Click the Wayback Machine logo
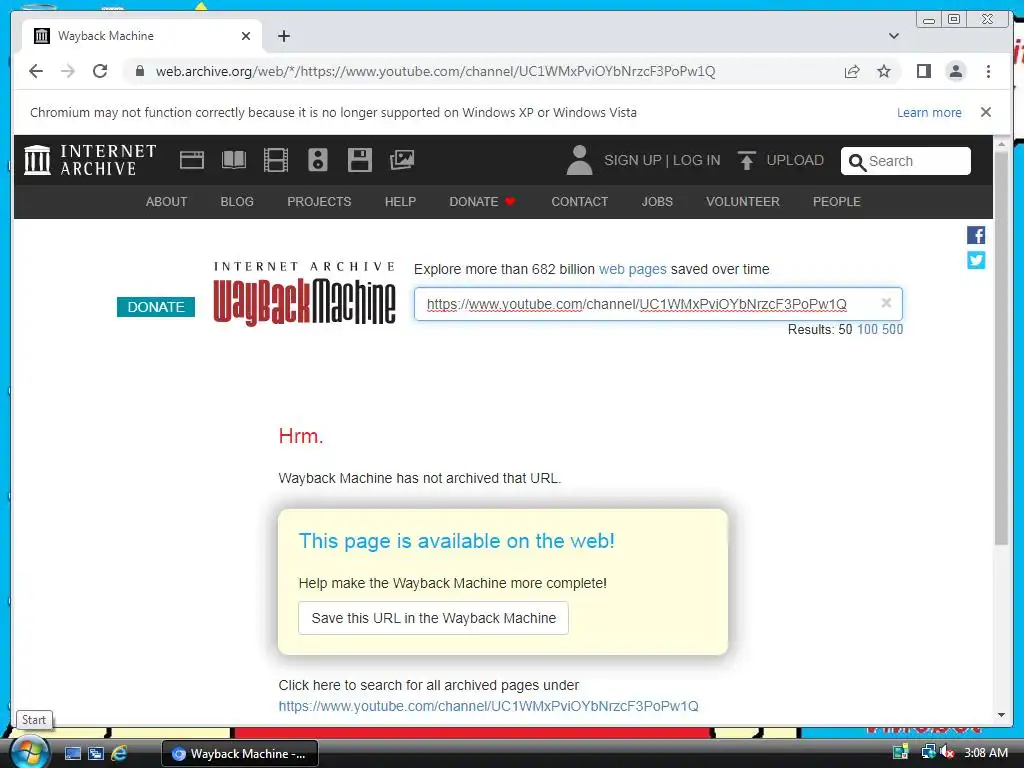The width and height of the screenshot is (1024, 768). [304, 294]
